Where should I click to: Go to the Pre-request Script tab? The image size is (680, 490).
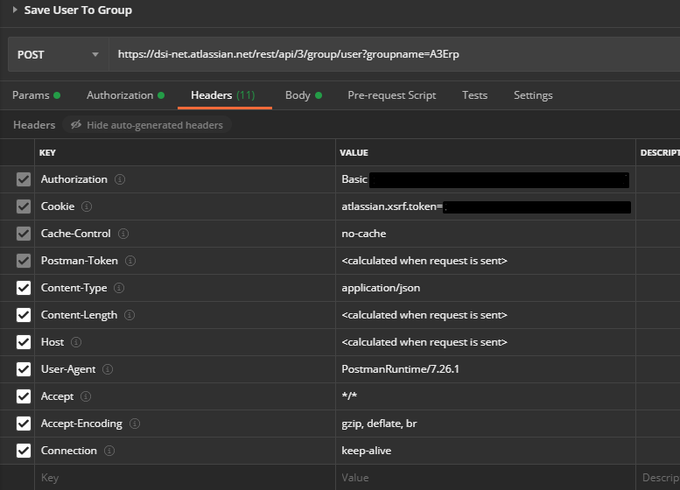[392, 95]
